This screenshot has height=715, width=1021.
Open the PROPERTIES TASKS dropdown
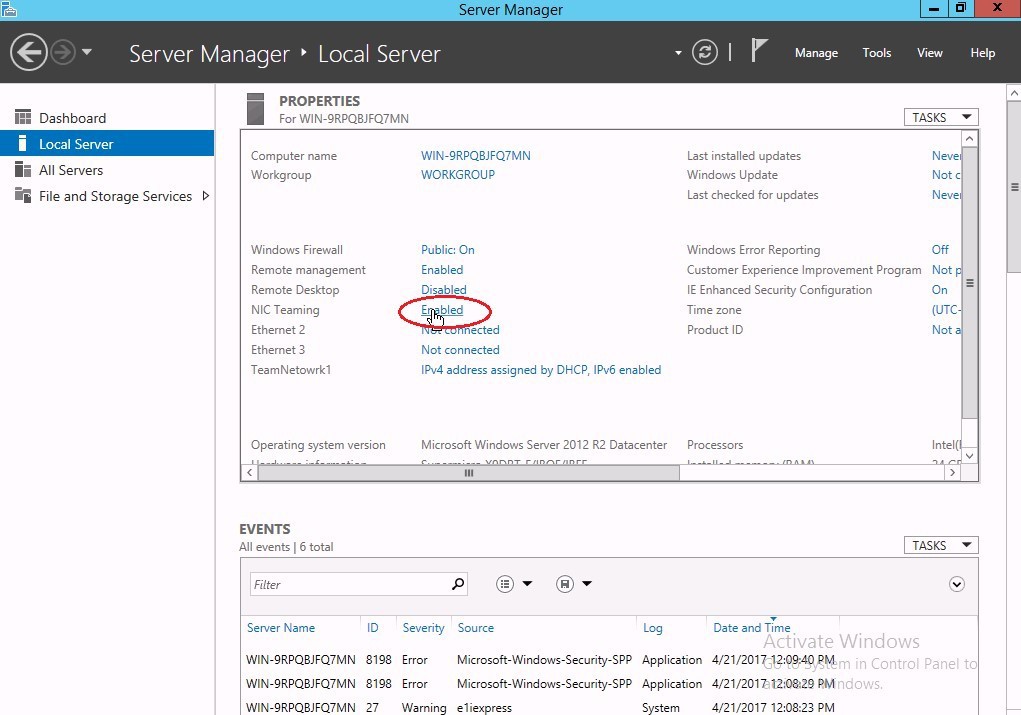(x=939, y=116)
